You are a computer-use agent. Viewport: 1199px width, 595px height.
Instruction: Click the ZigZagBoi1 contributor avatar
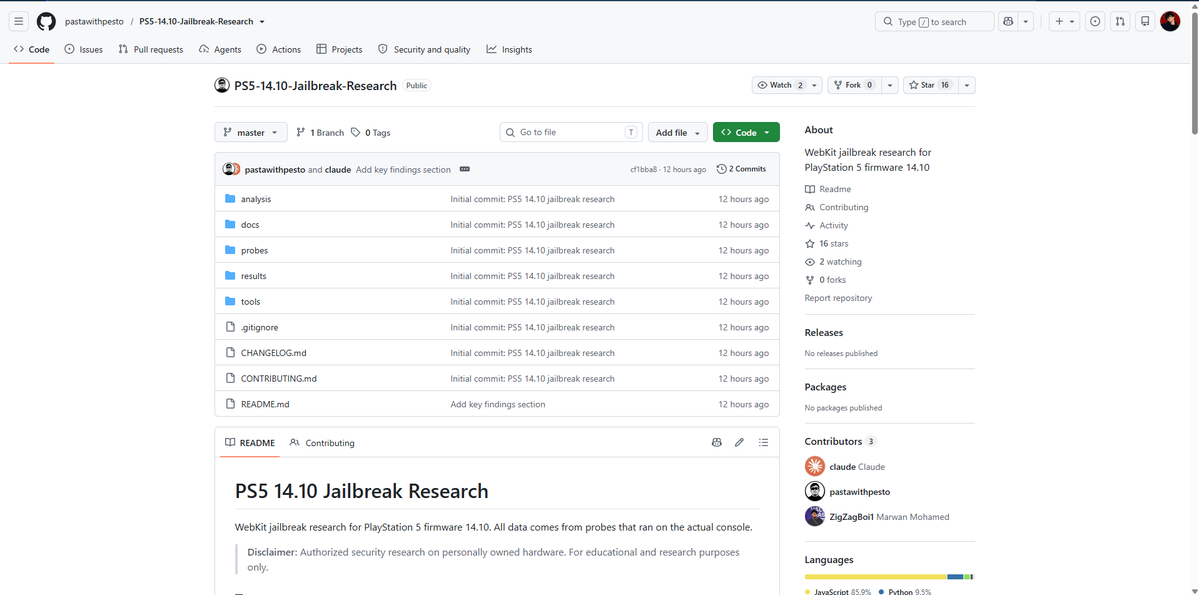pos(815,516)
